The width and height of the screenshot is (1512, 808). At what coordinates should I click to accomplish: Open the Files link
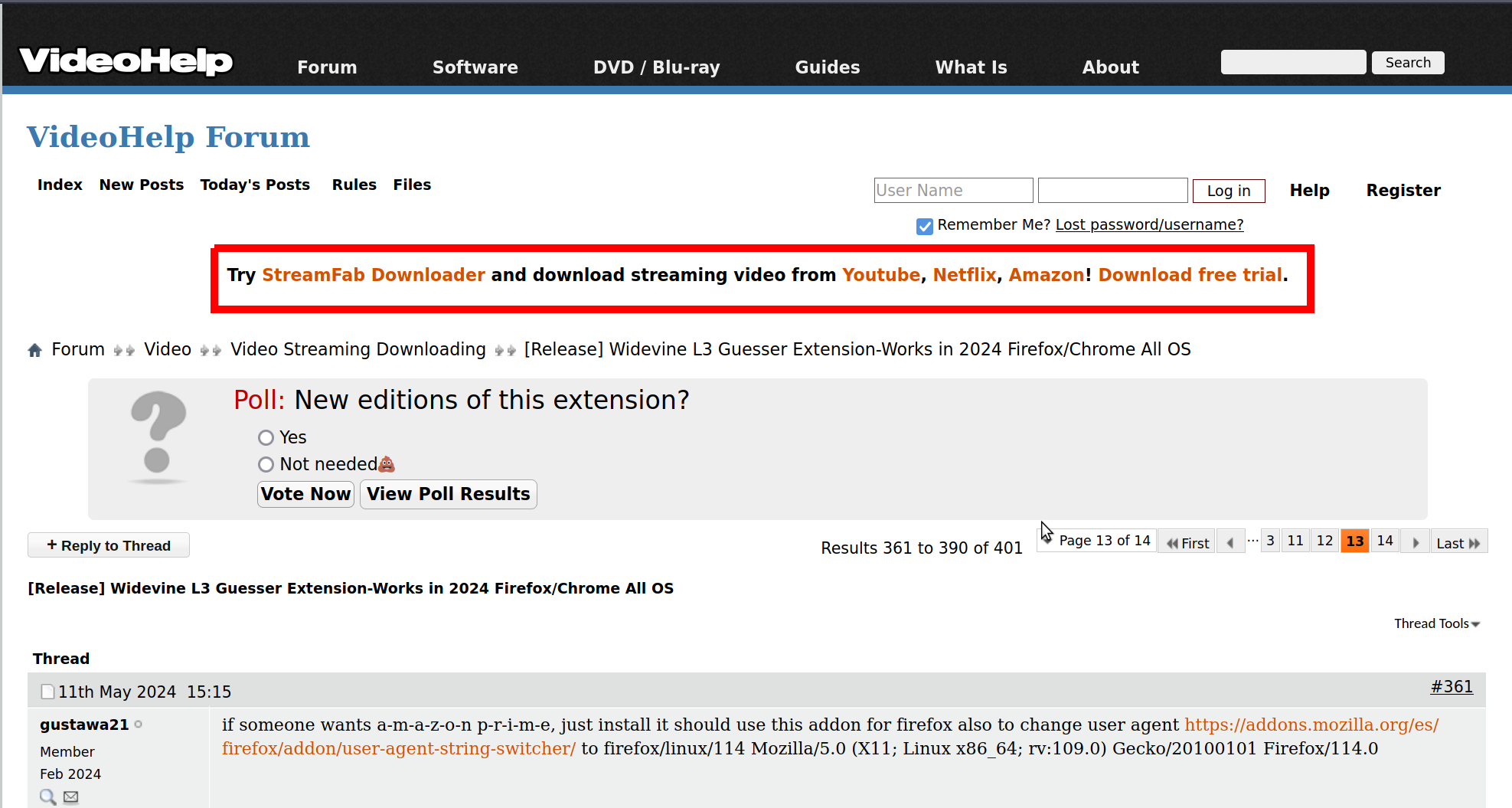click(x=412, y=185)
